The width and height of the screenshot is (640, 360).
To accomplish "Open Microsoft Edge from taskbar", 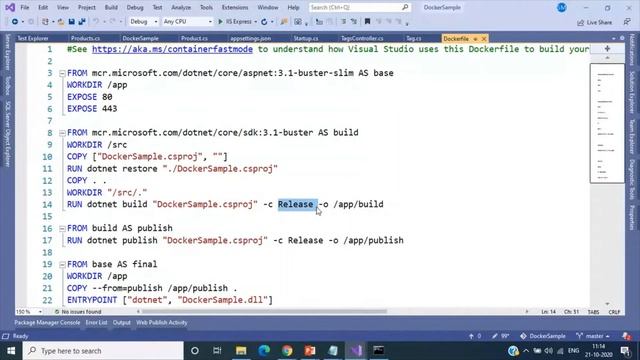I will (264, 351).
